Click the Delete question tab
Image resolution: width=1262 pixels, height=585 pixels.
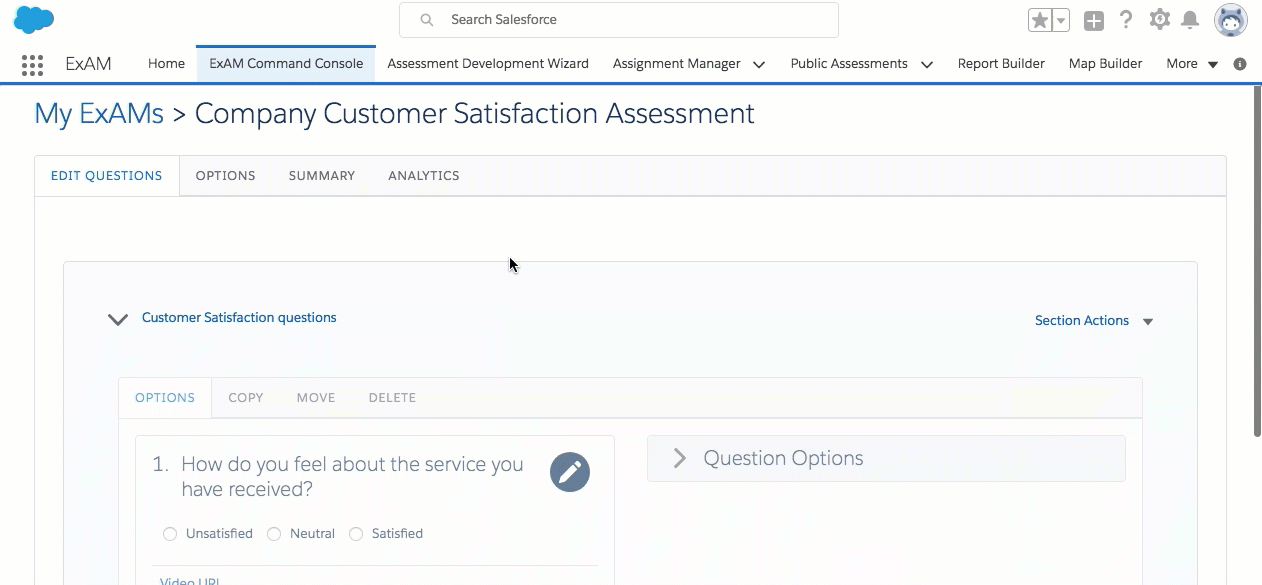tap(392, 398)
